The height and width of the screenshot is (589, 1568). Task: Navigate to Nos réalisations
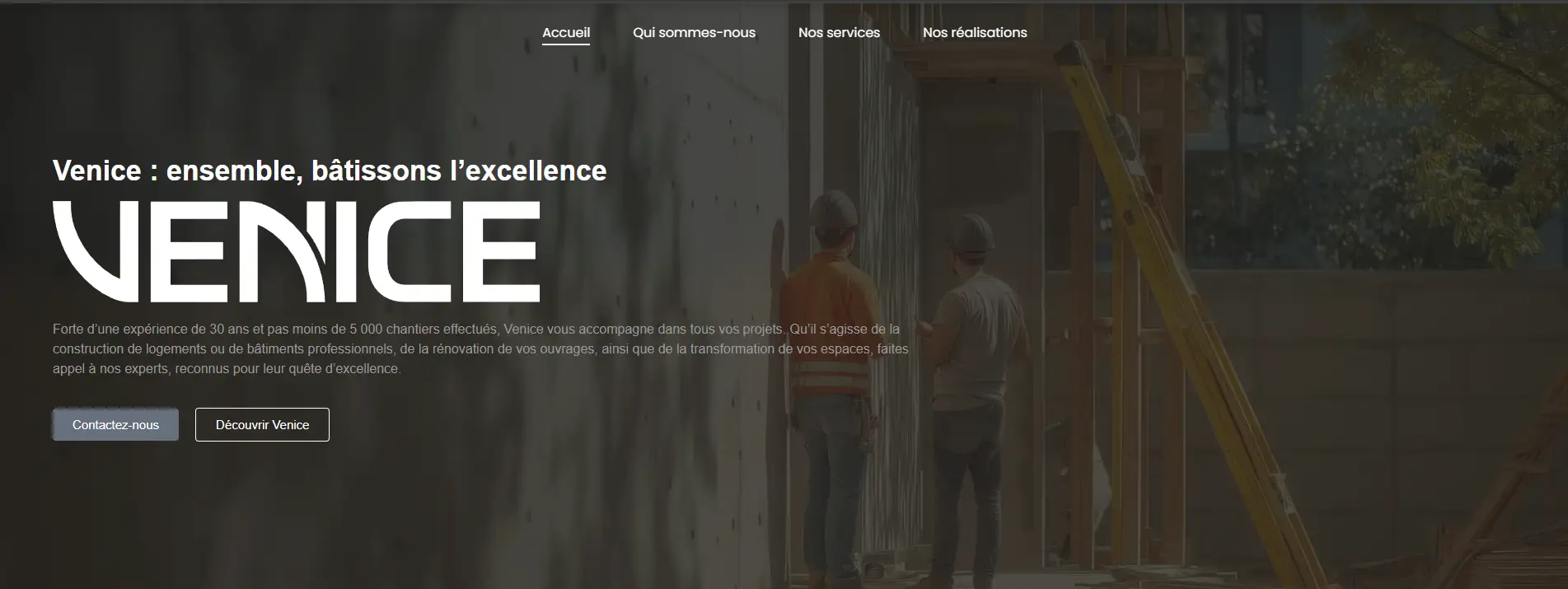[x=975, y=33]
